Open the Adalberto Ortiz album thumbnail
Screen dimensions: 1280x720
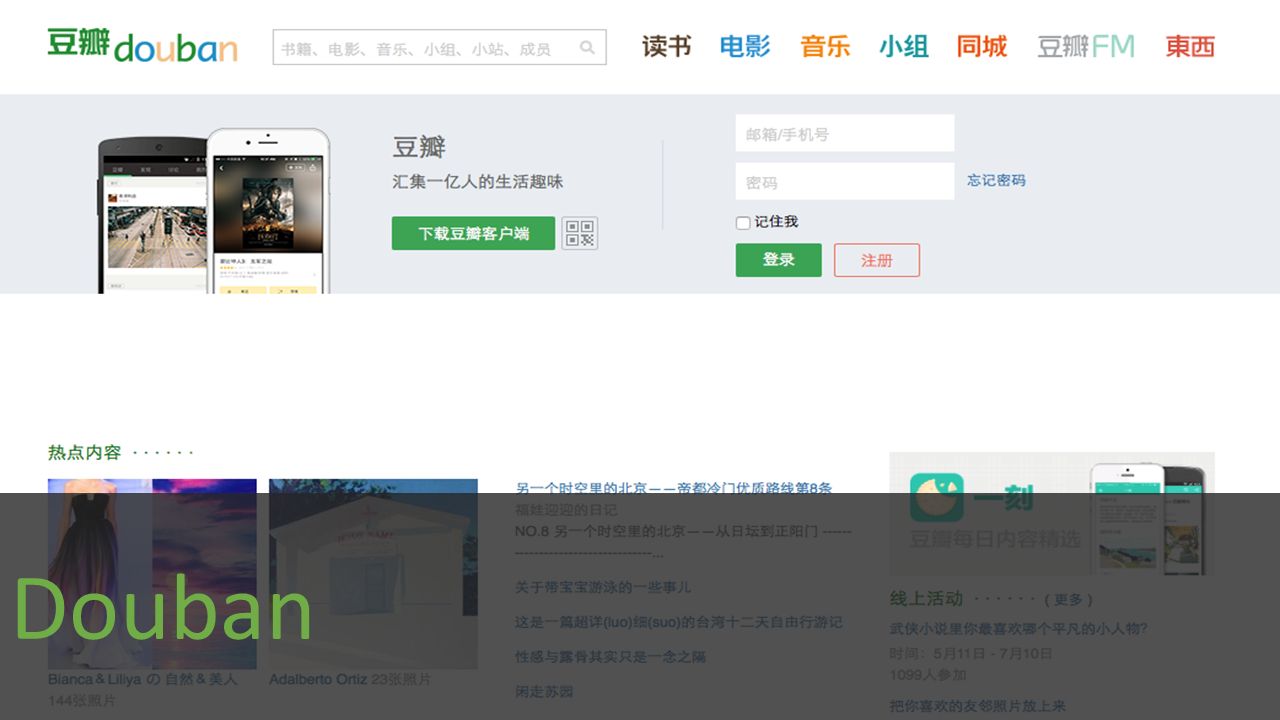[373, 573]
